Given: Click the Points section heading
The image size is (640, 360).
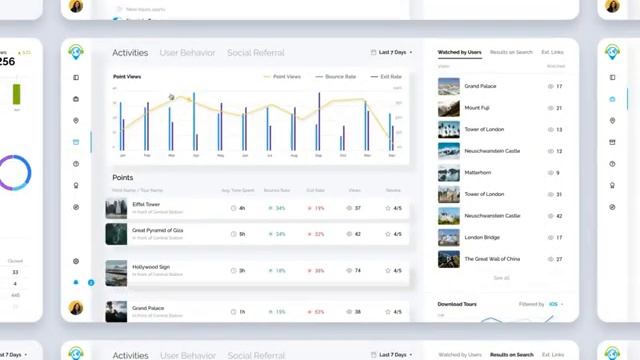Looking at the screenshot, I should (x=123, y=178).
